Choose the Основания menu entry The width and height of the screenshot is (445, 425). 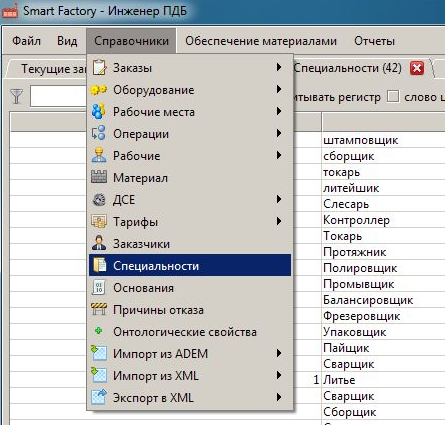coord(190,288)
